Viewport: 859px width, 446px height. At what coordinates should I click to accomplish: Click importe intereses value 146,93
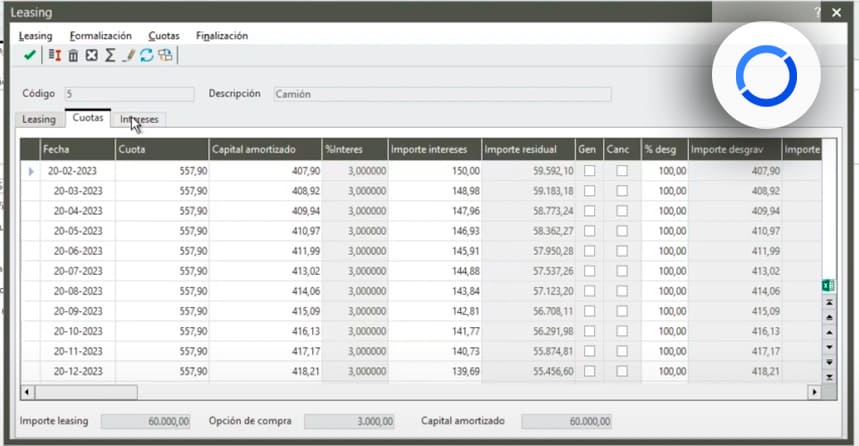(435, 231)
